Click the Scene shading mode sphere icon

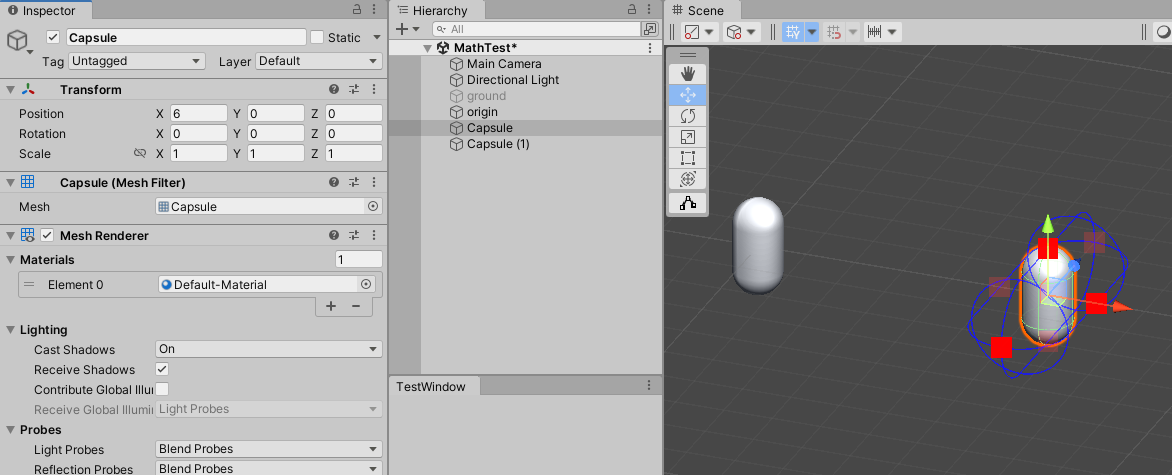[1163, 32]
